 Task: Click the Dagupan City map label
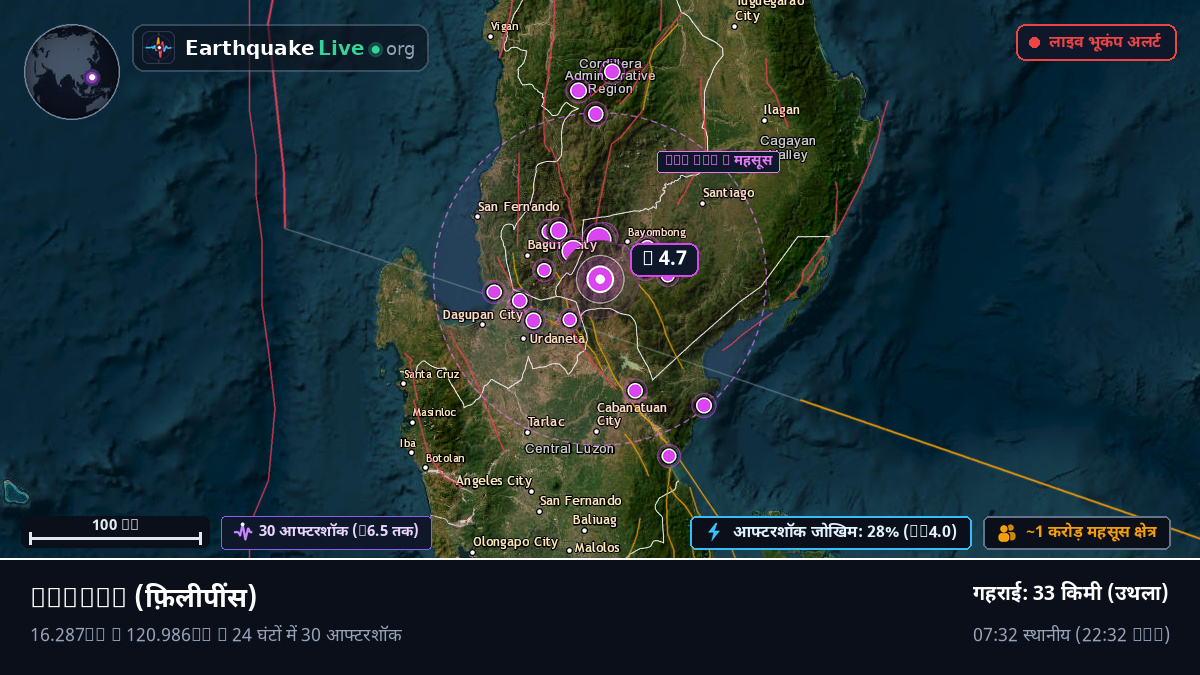pyautogui.click(x=483, y=314)
